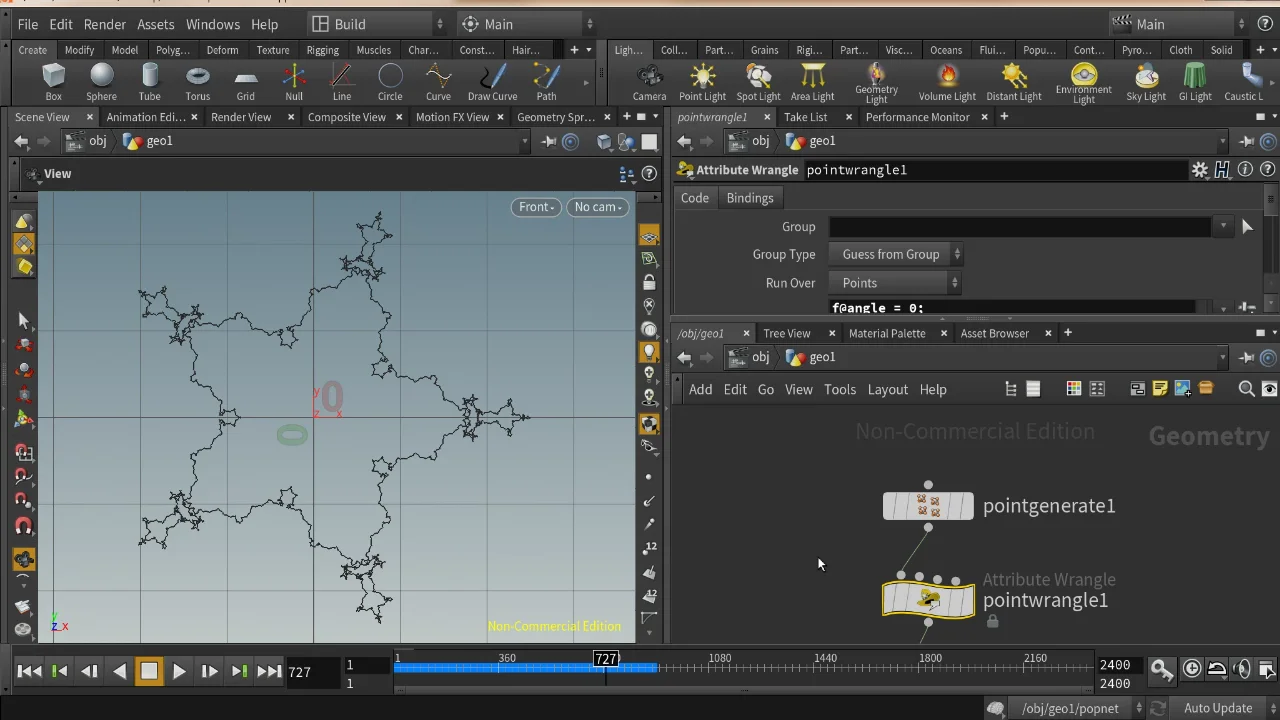Open the No cam camera menu
This screenshot has height=720, width=1280.
pyautogui.click(x=598, y=207)
